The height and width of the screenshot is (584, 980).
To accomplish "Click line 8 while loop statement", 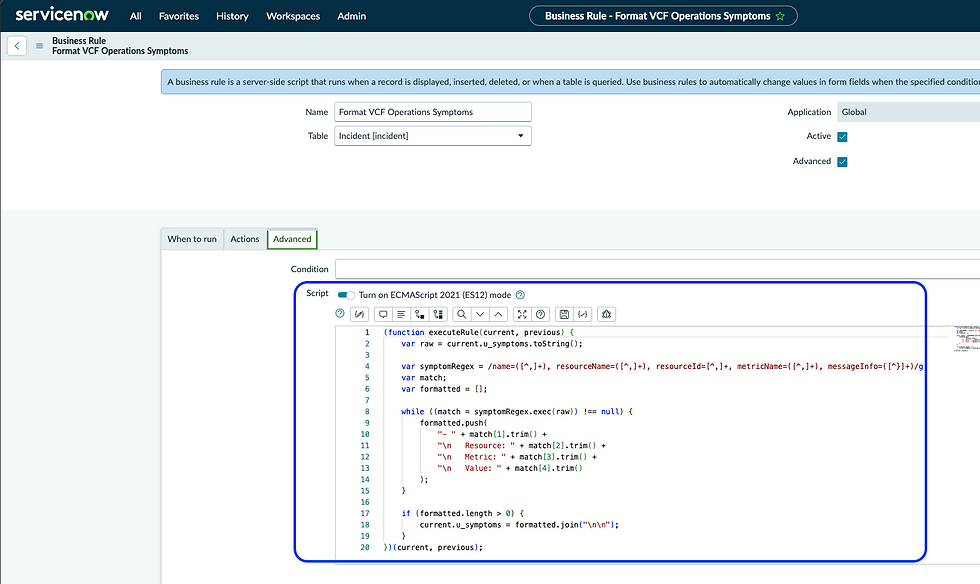I will point(517,411).
